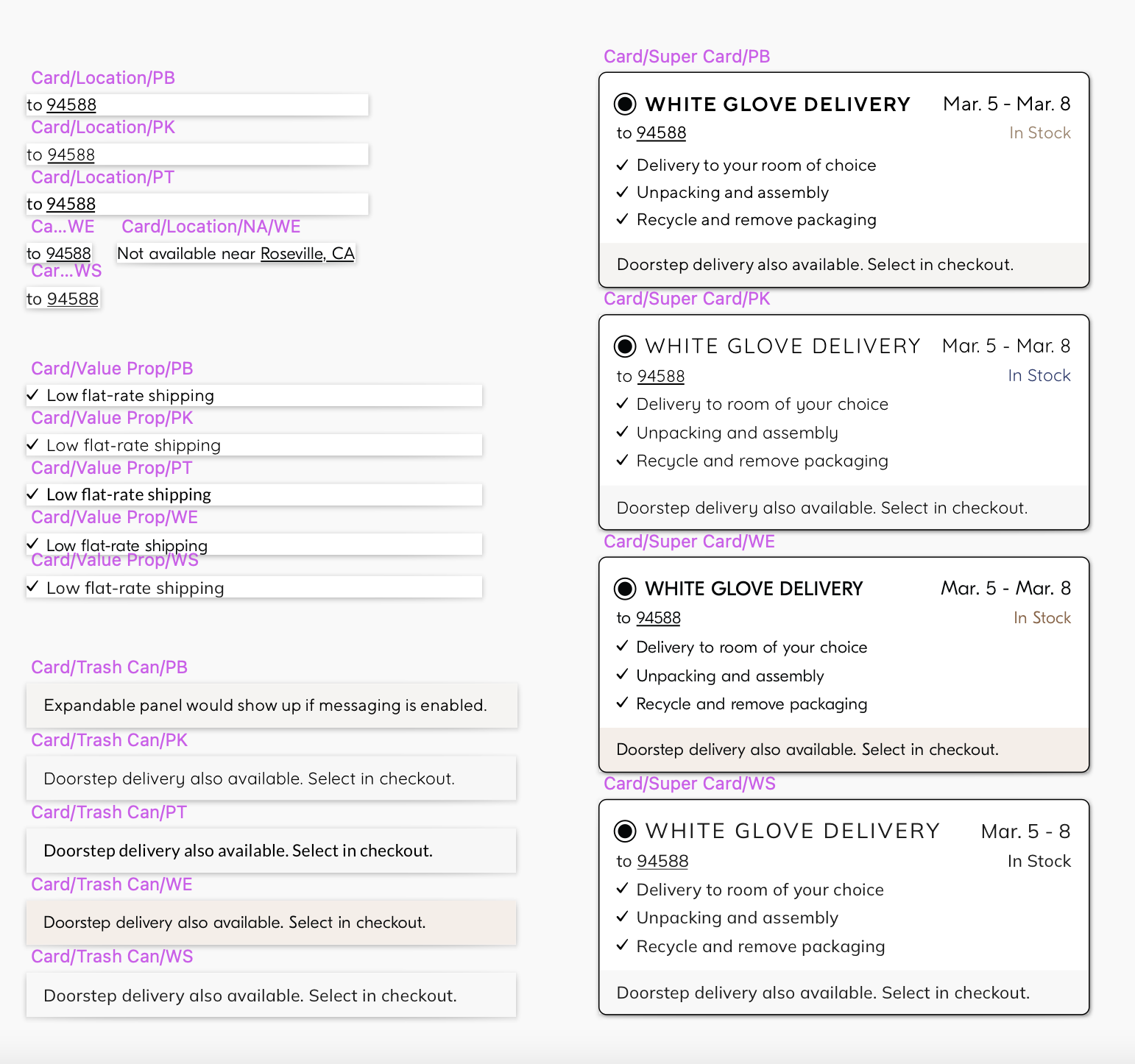Select the Card/Location/NA/WE frame label
This screenshot has height=1064, width=1135.
click(x=211, y=227)
